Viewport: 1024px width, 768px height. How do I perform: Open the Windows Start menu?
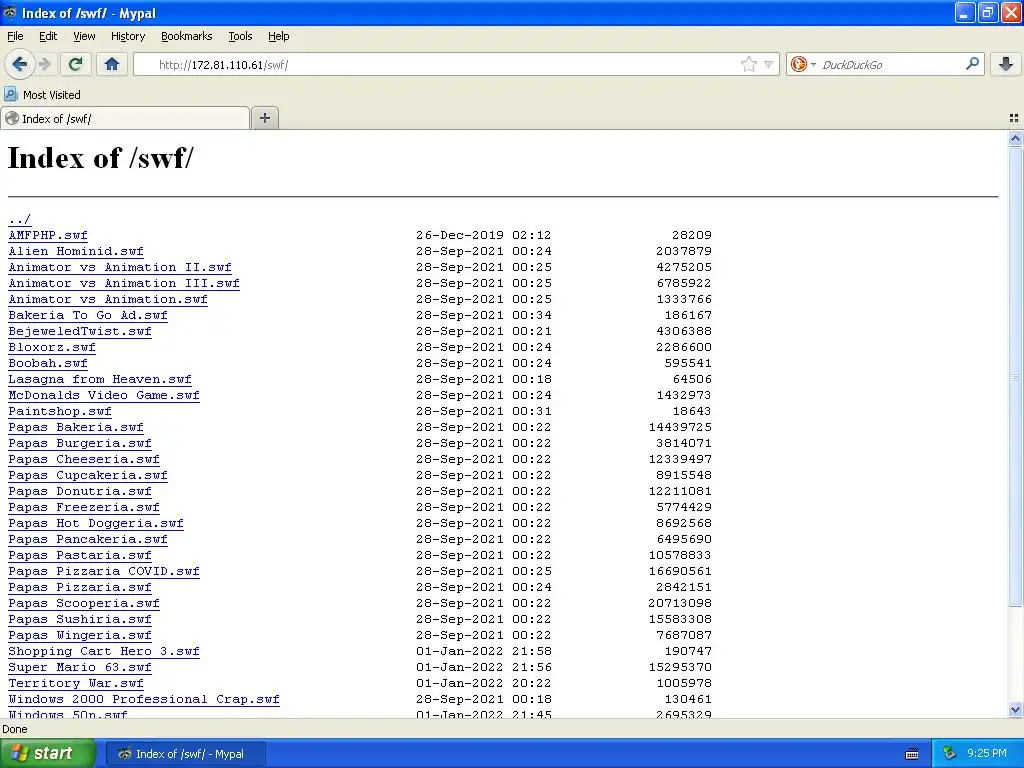click(48, 754)
